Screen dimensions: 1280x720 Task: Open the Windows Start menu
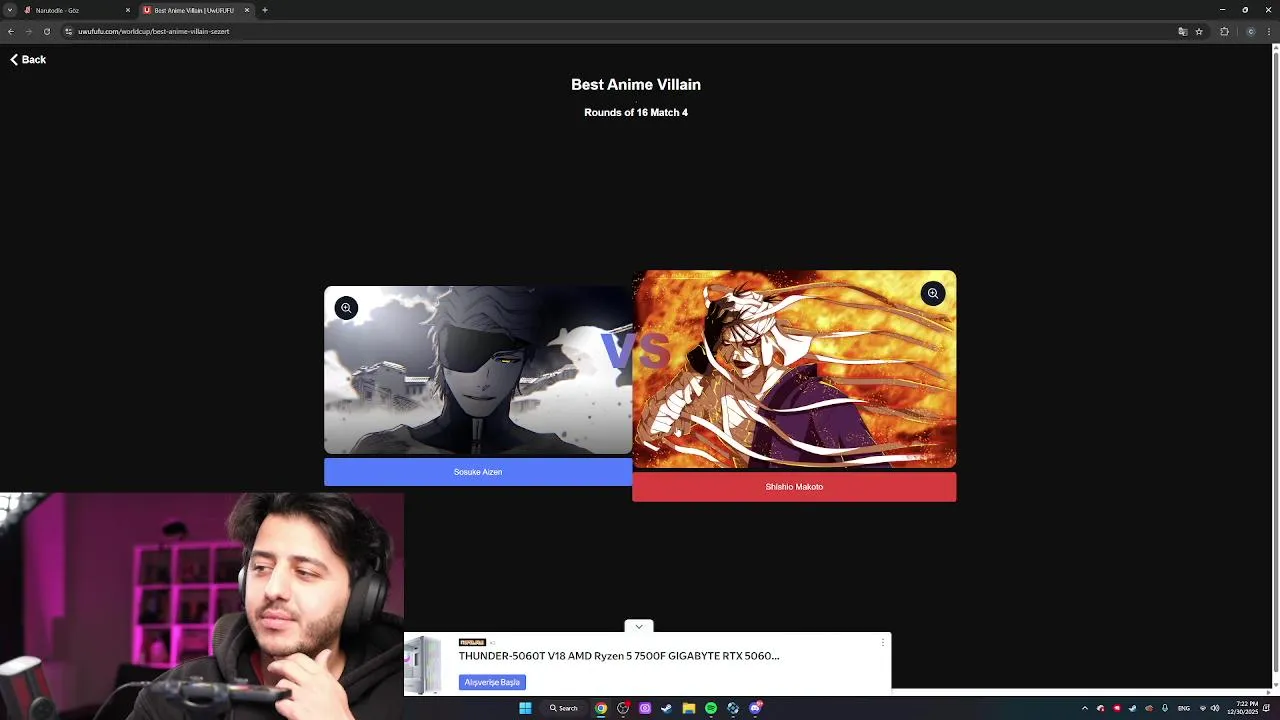click(525, 708)
